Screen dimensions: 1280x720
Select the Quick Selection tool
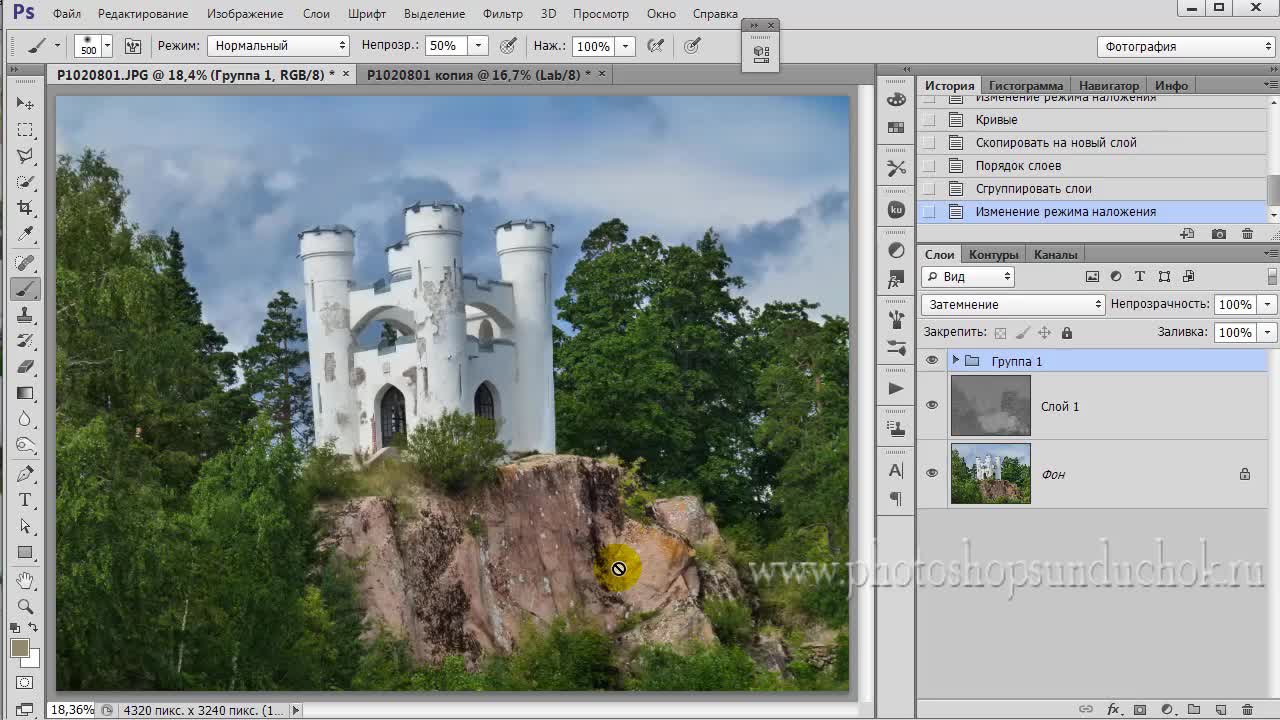(25, 182)
